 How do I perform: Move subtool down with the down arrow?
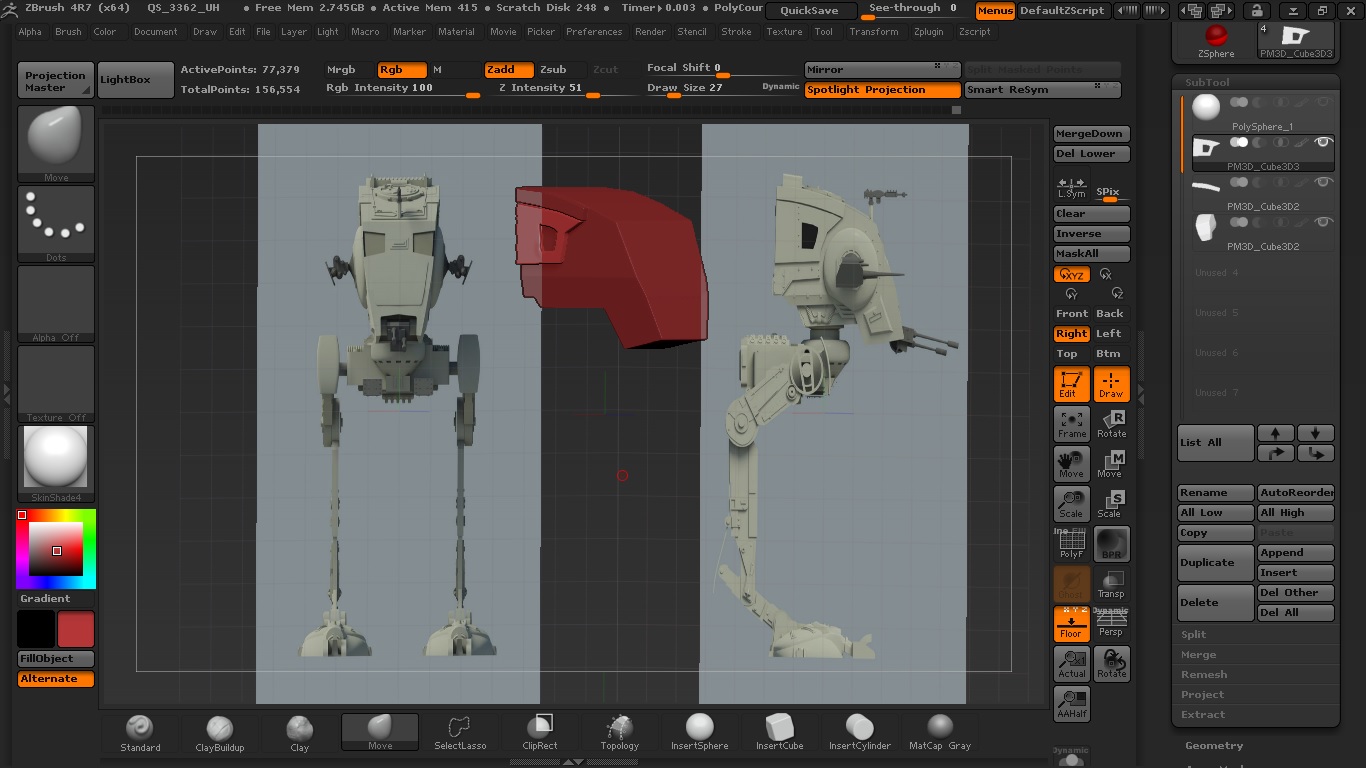(x=1316, y=433)
